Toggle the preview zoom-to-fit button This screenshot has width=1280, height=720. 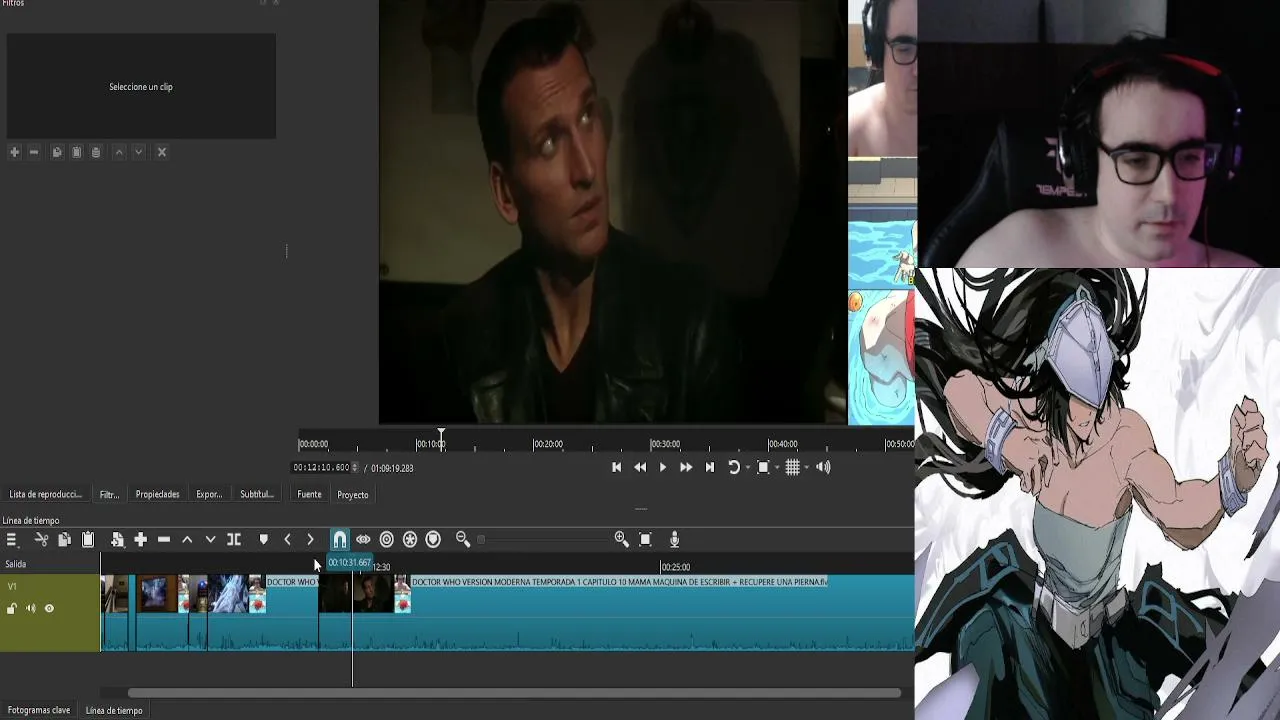click(763, 467)
